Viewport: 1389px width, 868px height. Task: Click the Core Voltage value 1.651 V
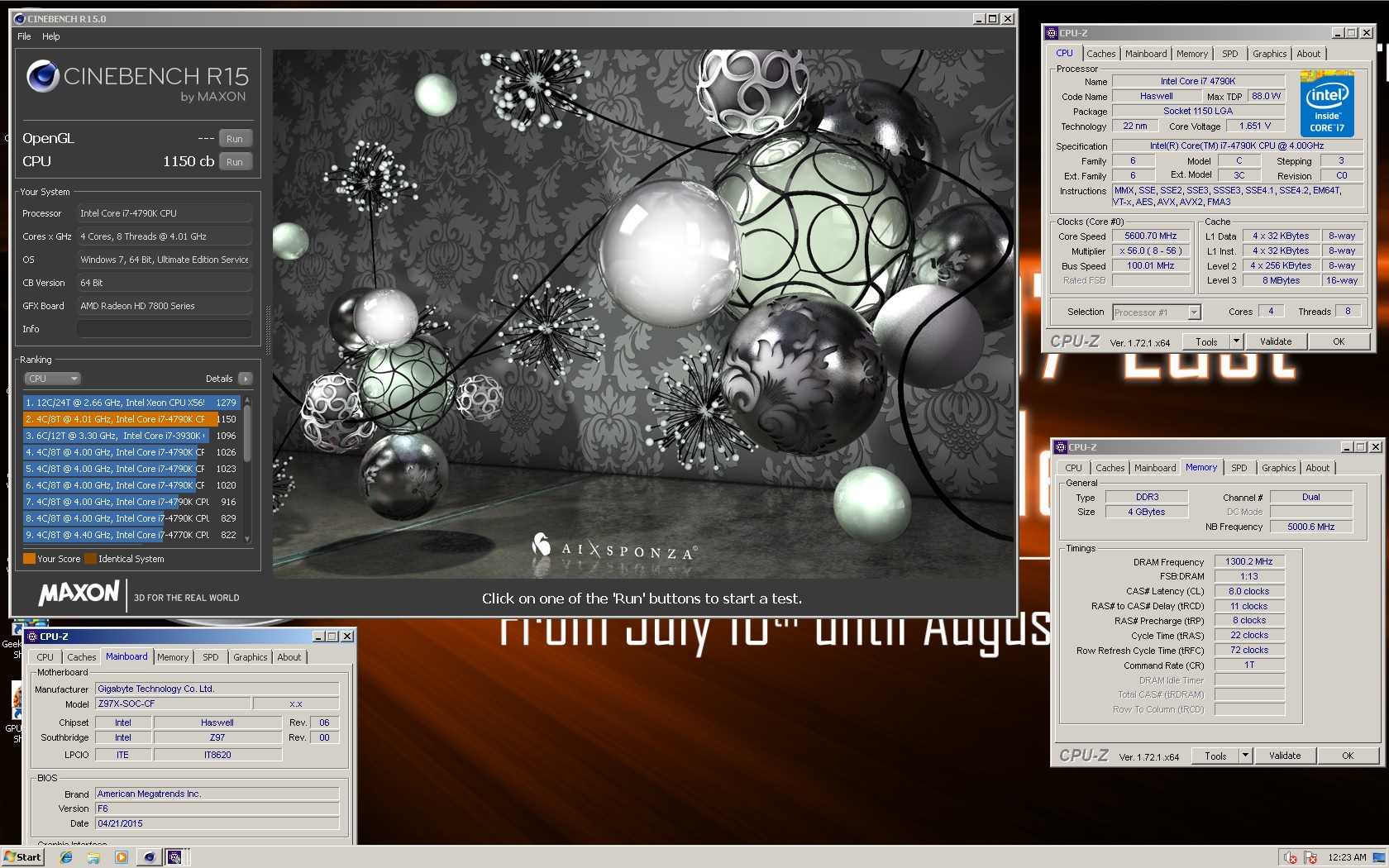(x=1254, y=126)
